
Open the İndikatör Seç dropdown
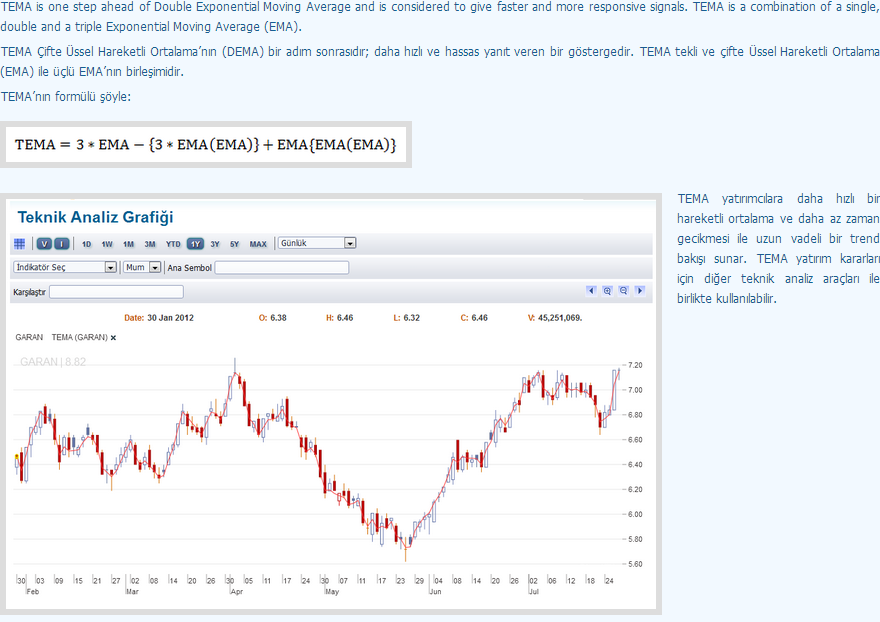point(65,267)
